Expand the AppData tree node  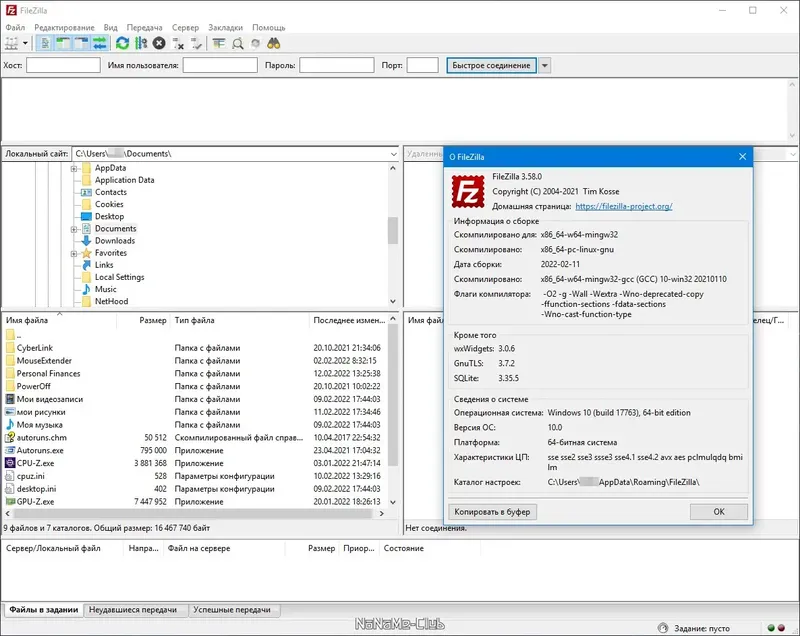pyautogui.click(x=74, y=168)
